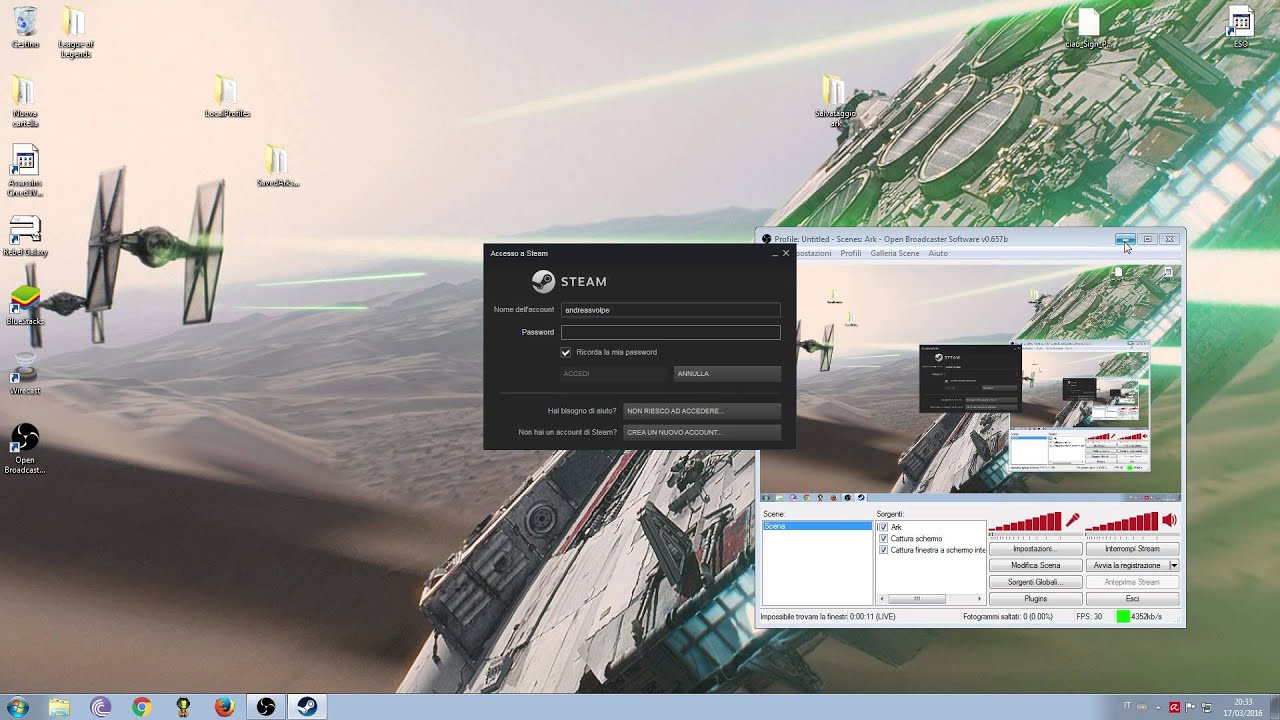Image resolution: width=1280 pixels, height=720 pixels.
Task: Mute the microphone in OBS
Action: pos(1072,520)
